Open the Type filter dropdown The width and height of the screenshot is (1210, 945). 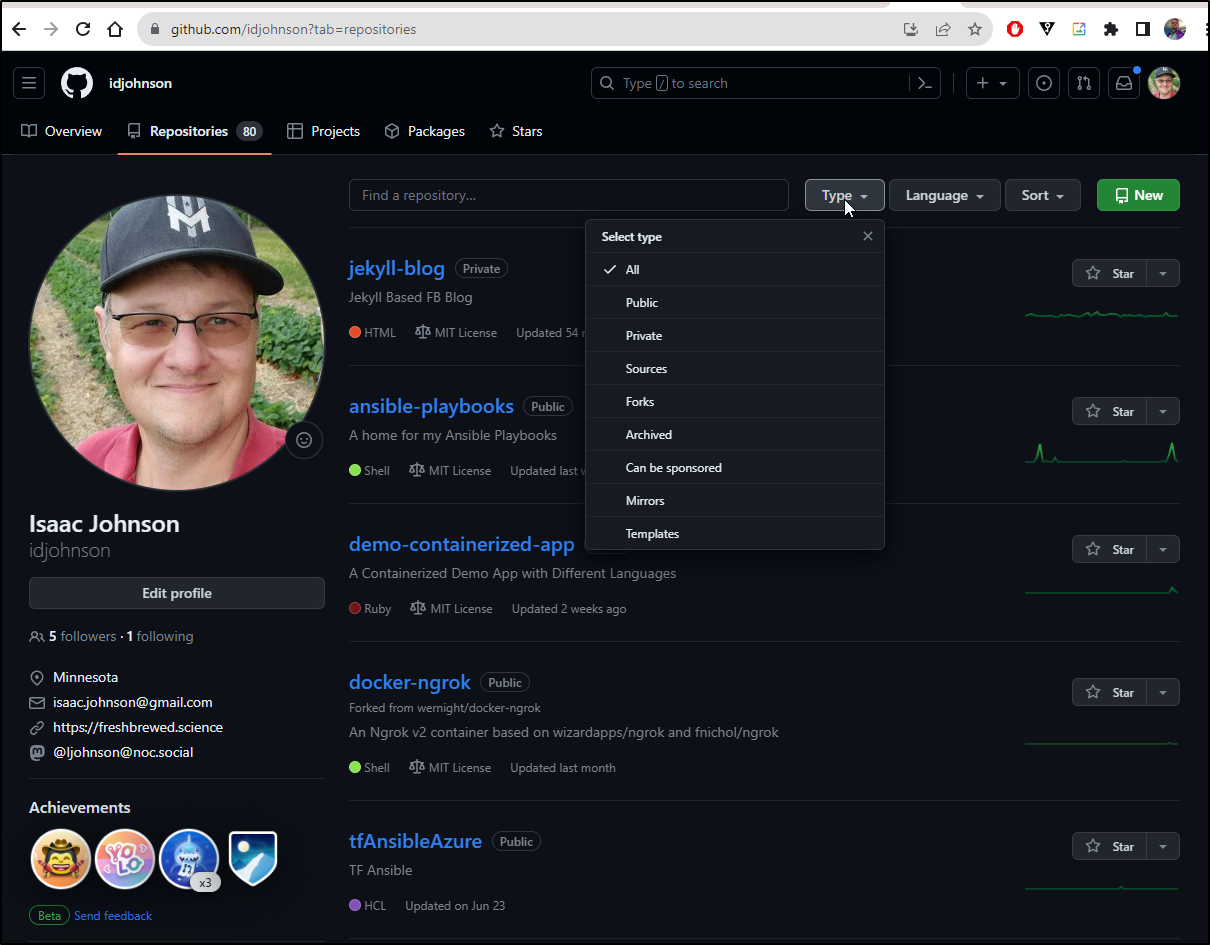pyautogui.click(x=844, y=195)
